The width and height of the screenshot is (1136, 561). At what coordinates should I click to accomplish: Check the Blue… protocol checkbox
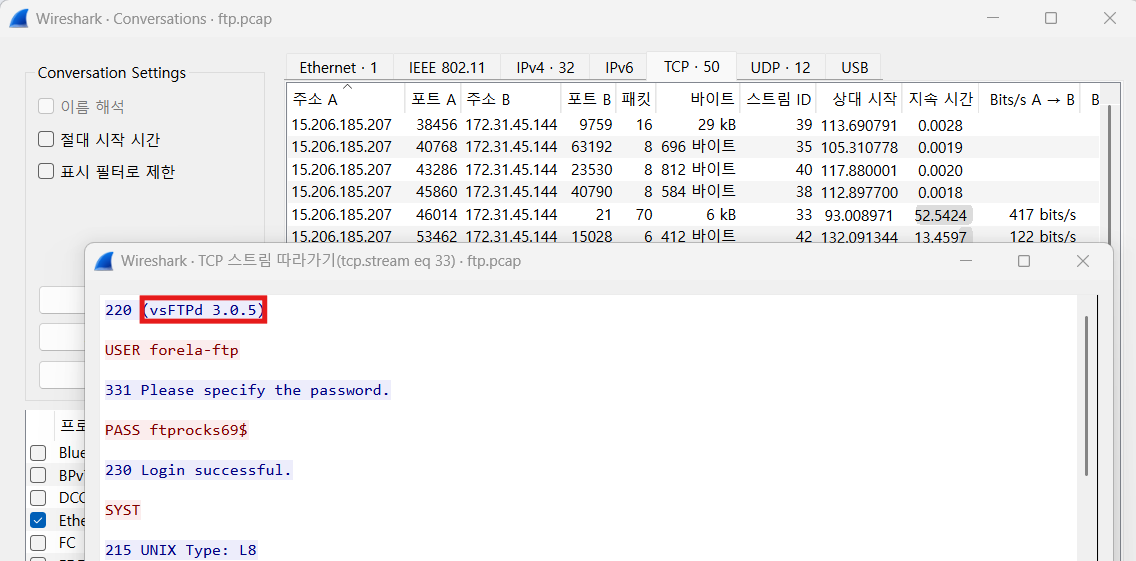click(38, 453)
